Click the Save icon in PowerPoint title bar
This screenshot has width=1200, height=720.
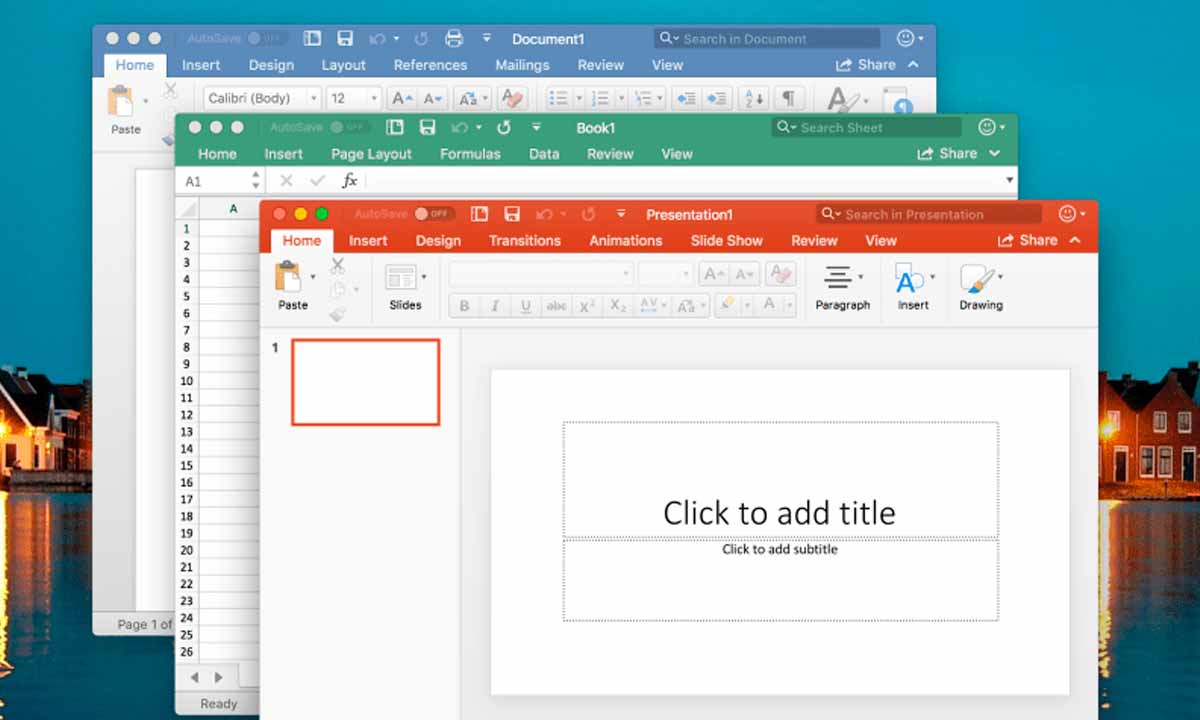coord(512,214)
